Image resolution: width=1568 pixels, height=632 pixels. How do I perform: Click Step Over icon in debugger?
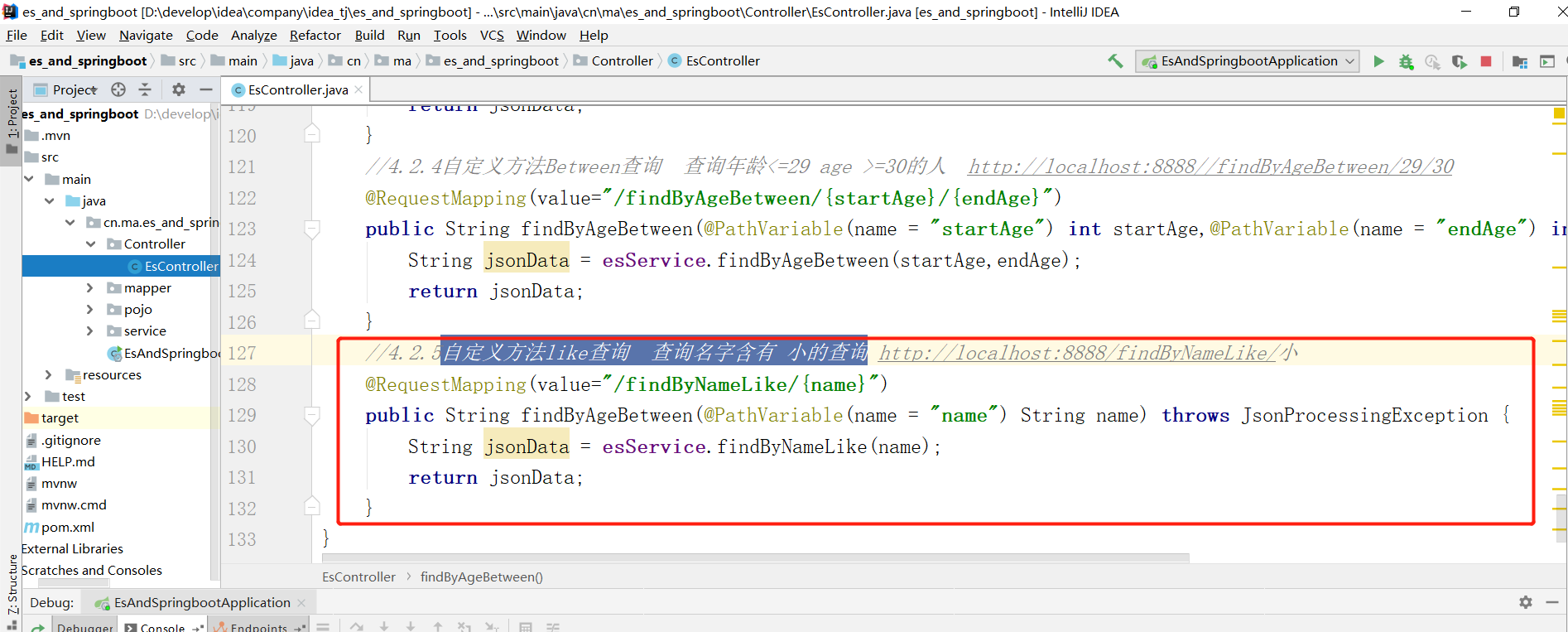(x=357, y=627)
